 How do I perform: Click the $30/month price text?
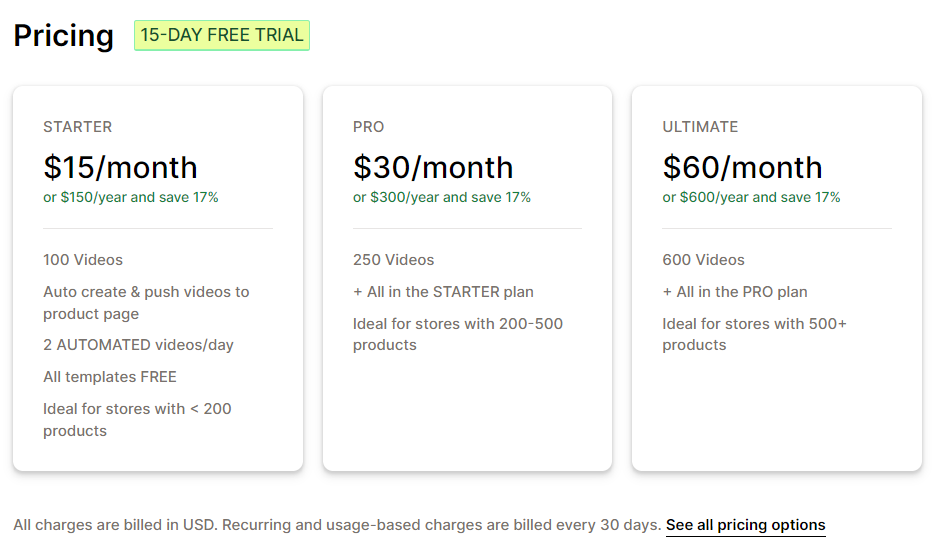tap(433, 167)
